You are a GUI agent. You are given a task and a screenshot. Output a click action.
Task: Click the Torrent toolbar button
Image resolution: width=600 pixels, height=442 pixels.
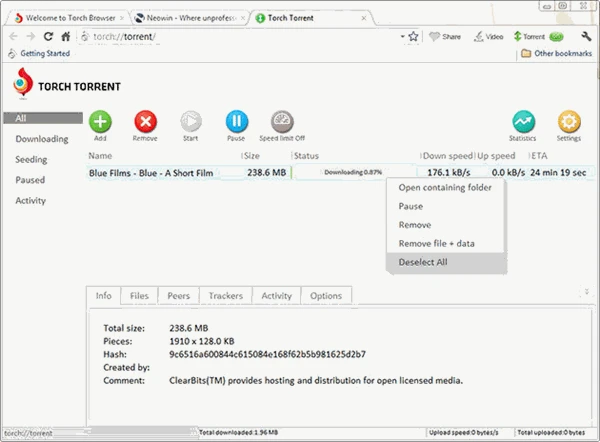[538, 37]
